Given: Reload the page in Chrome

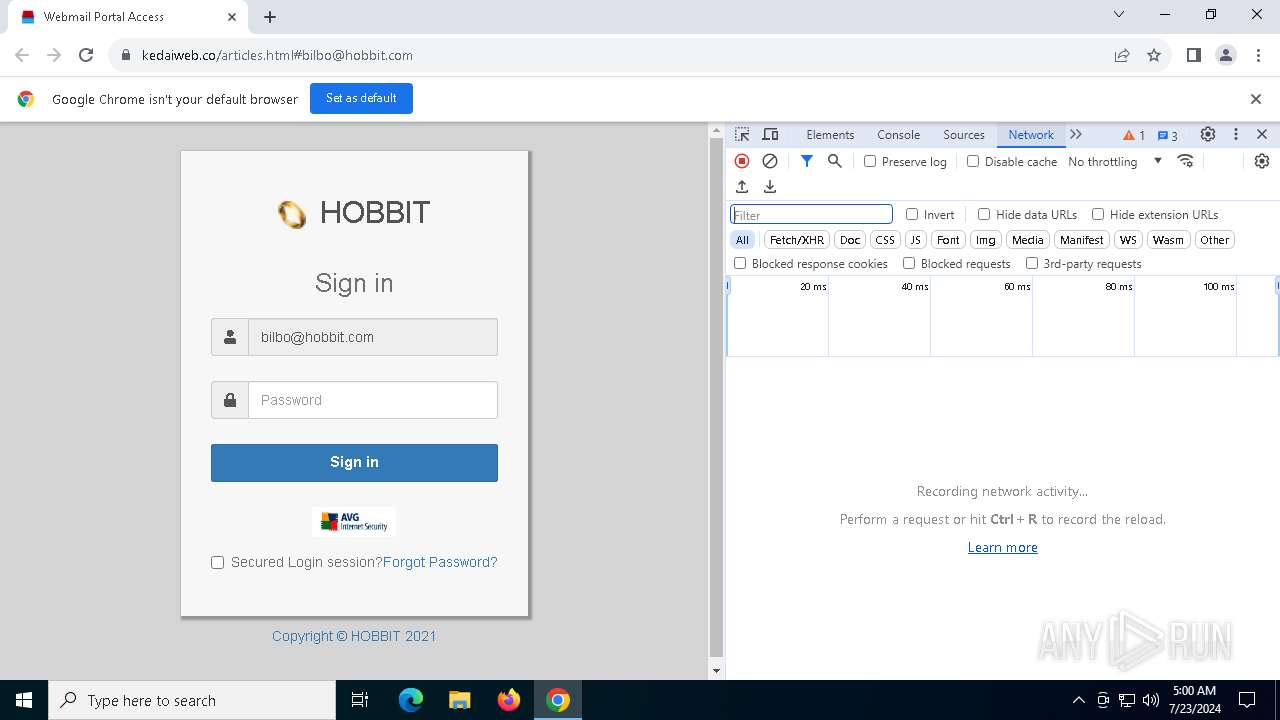Looking at the screenshot, I should (x=86, y=55).
